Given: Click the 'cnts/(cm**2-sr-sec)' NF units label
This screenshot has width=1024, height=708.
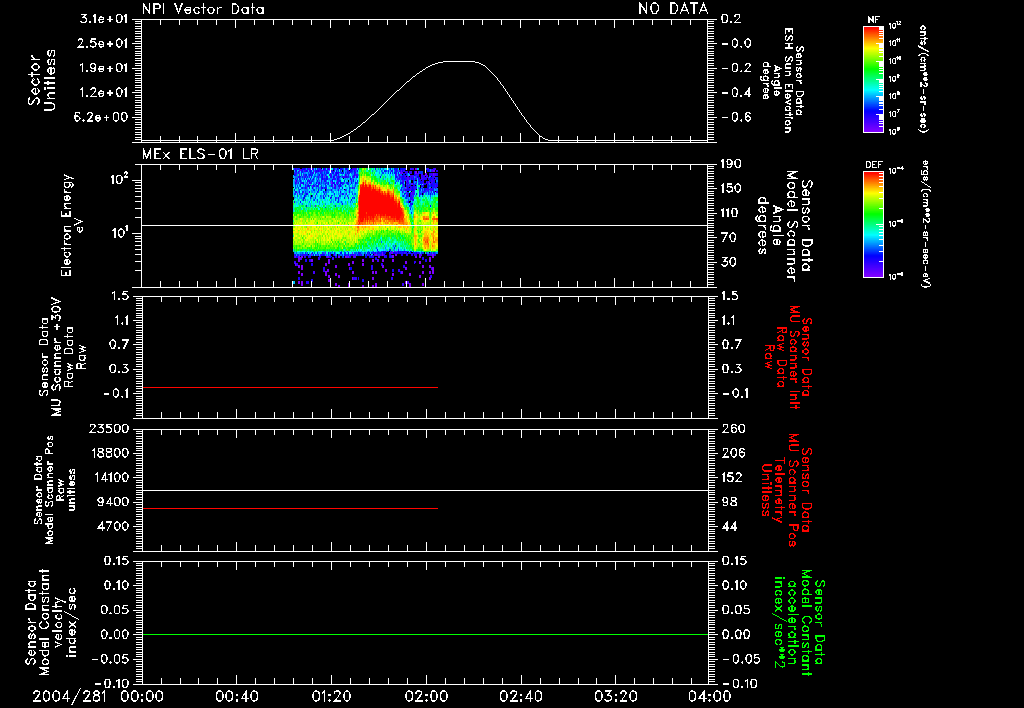Looking at the screenshot, I should tap(923, 78).
